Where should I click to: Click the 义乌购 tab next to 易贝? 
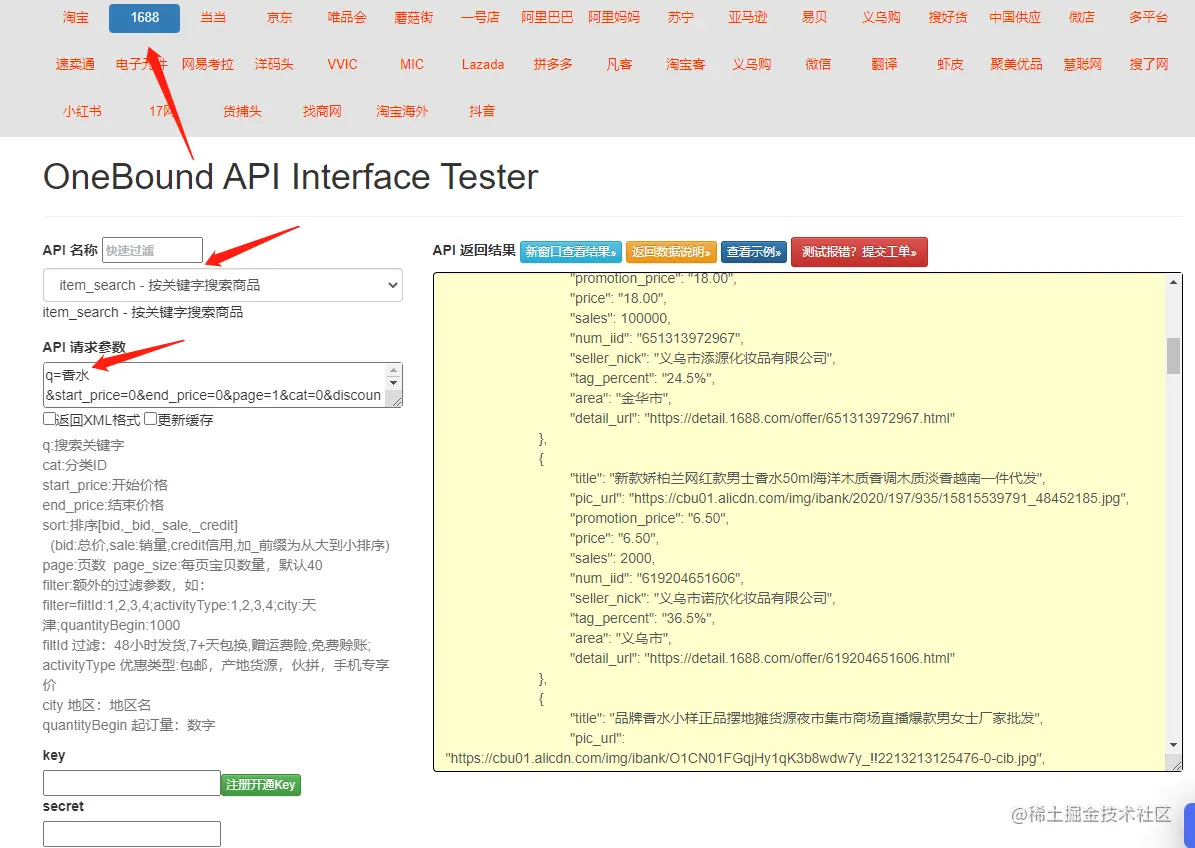tap(881, 18)
